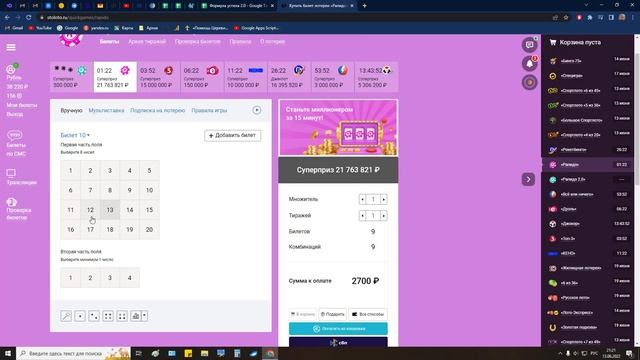This screenshot has height=360, width=640.
Task: Click the В корзину button
Action: (x=303, y=314)
